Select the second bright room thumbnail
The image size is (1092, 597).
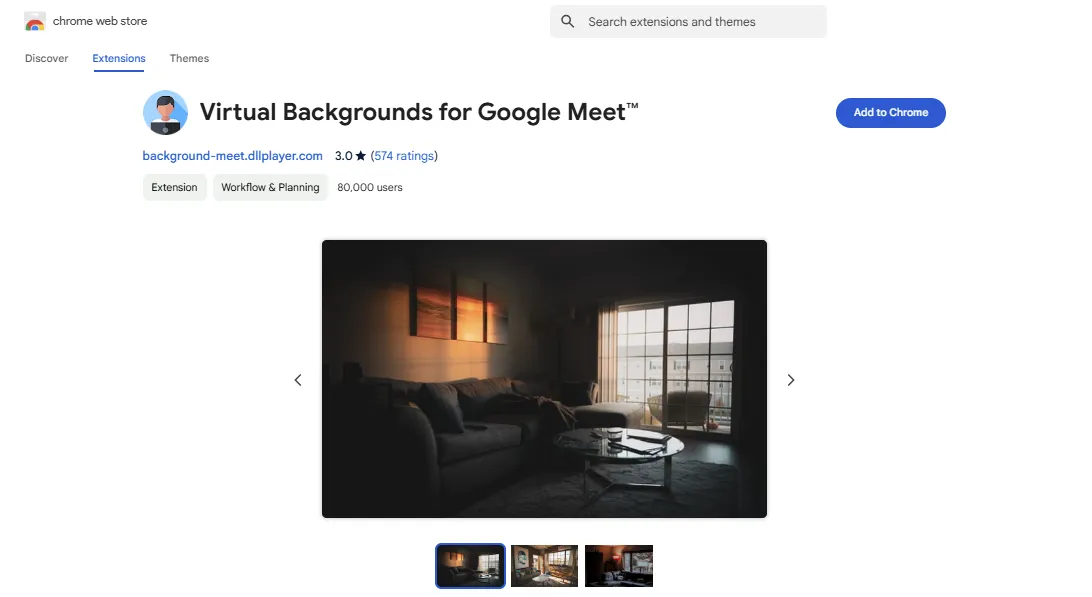point(545,566)
